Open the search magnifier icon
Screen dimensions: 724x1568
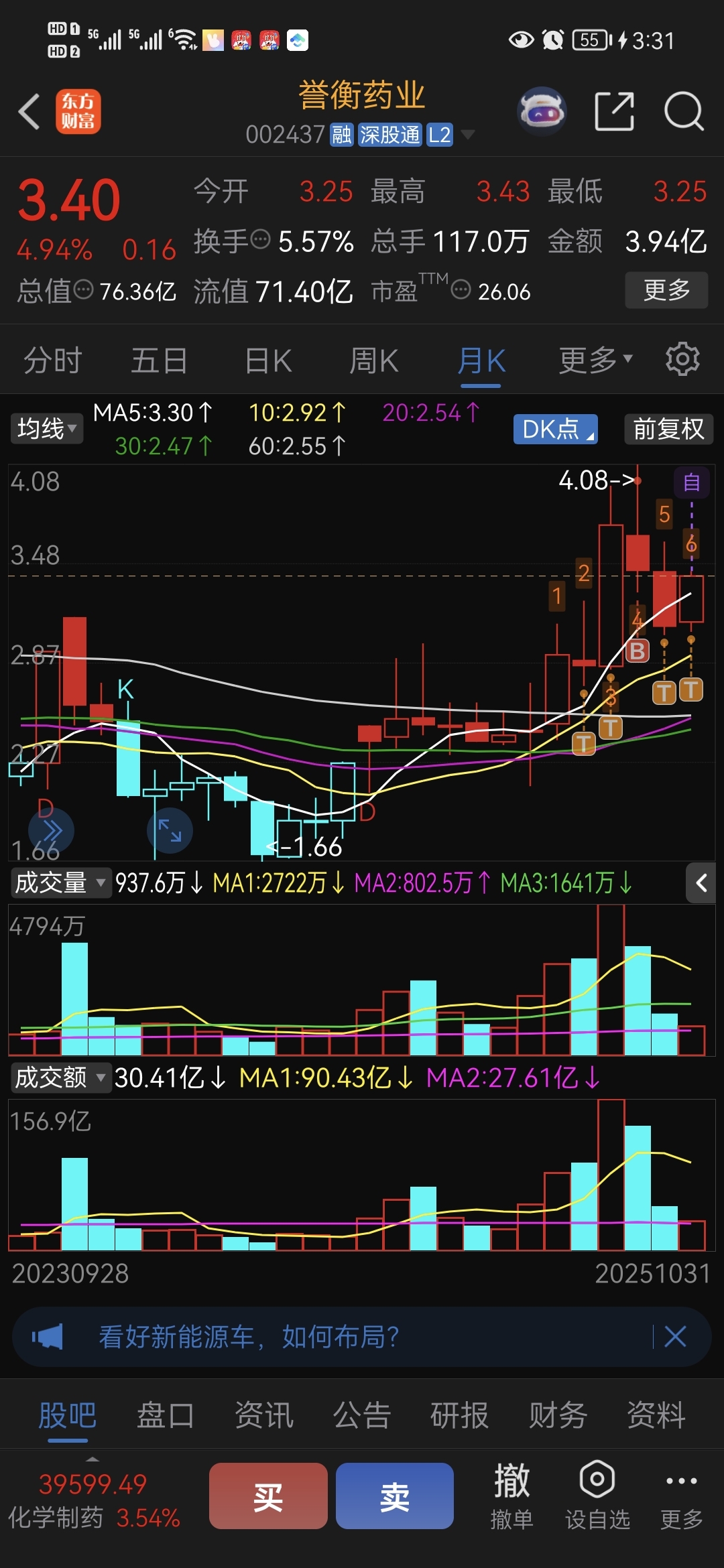coord(683,111)
